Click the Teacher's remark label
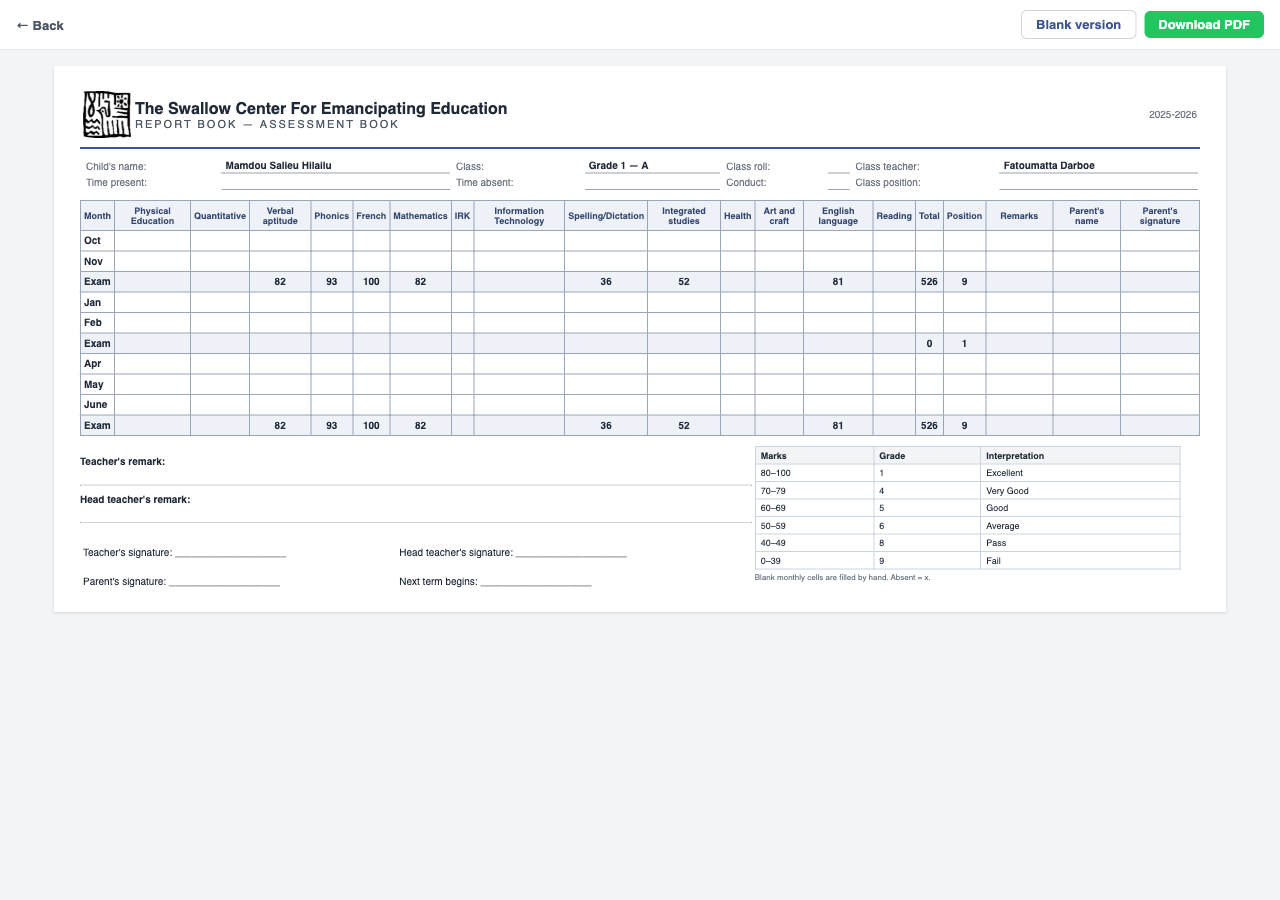 point(123,462)
